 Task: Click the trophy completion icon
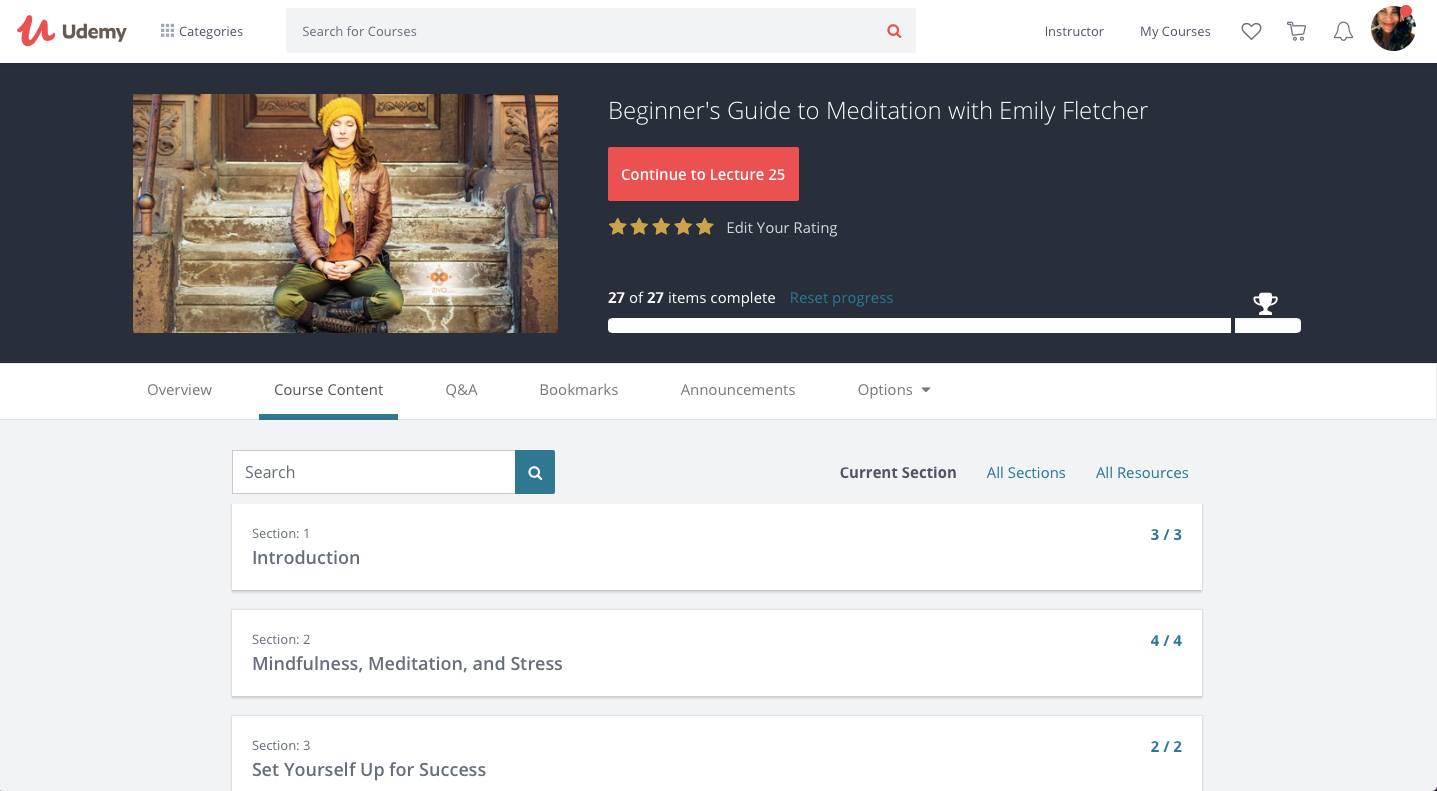coord(1265,303)
